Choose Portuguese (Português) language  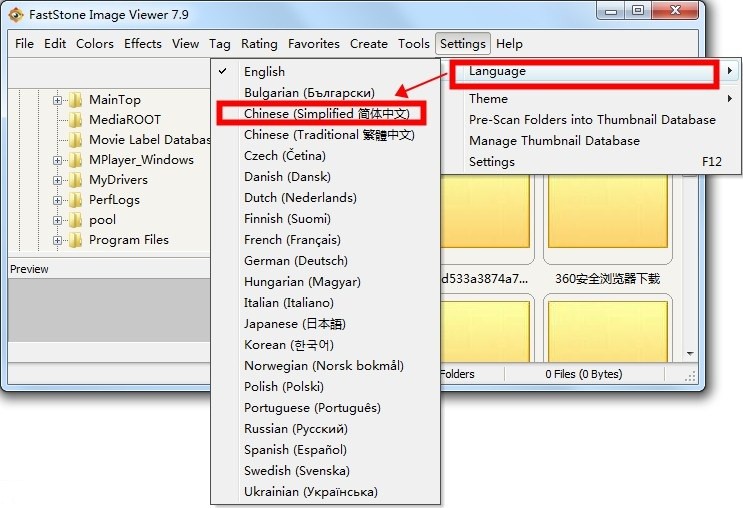[x=325, y=408]
